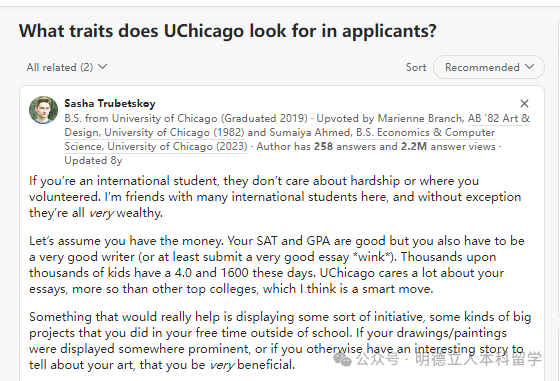This screenshot has height=381, width=560.
Task: Open upvoter Marienne Branch's profile
Action: tap(420, 118)
